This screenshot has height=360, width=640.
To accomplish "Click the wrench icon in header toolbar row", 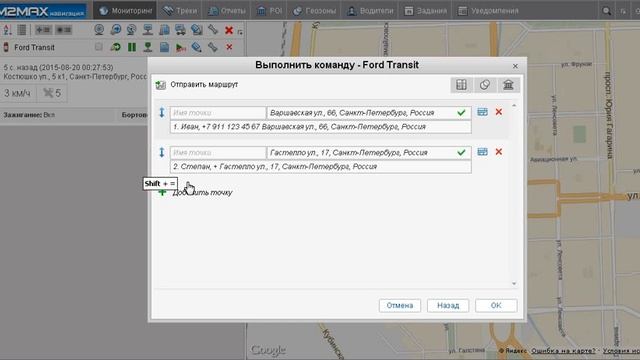I will (x=213, y=29).
